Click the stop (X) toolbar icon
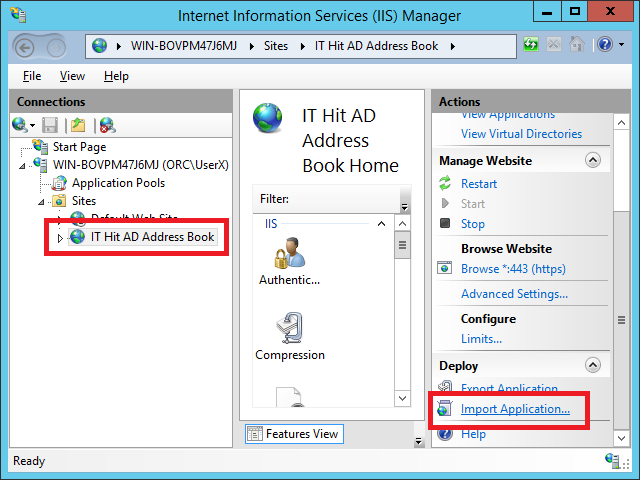Image resolution: width=640 pixels, height=480 pixels. [553, 44]
